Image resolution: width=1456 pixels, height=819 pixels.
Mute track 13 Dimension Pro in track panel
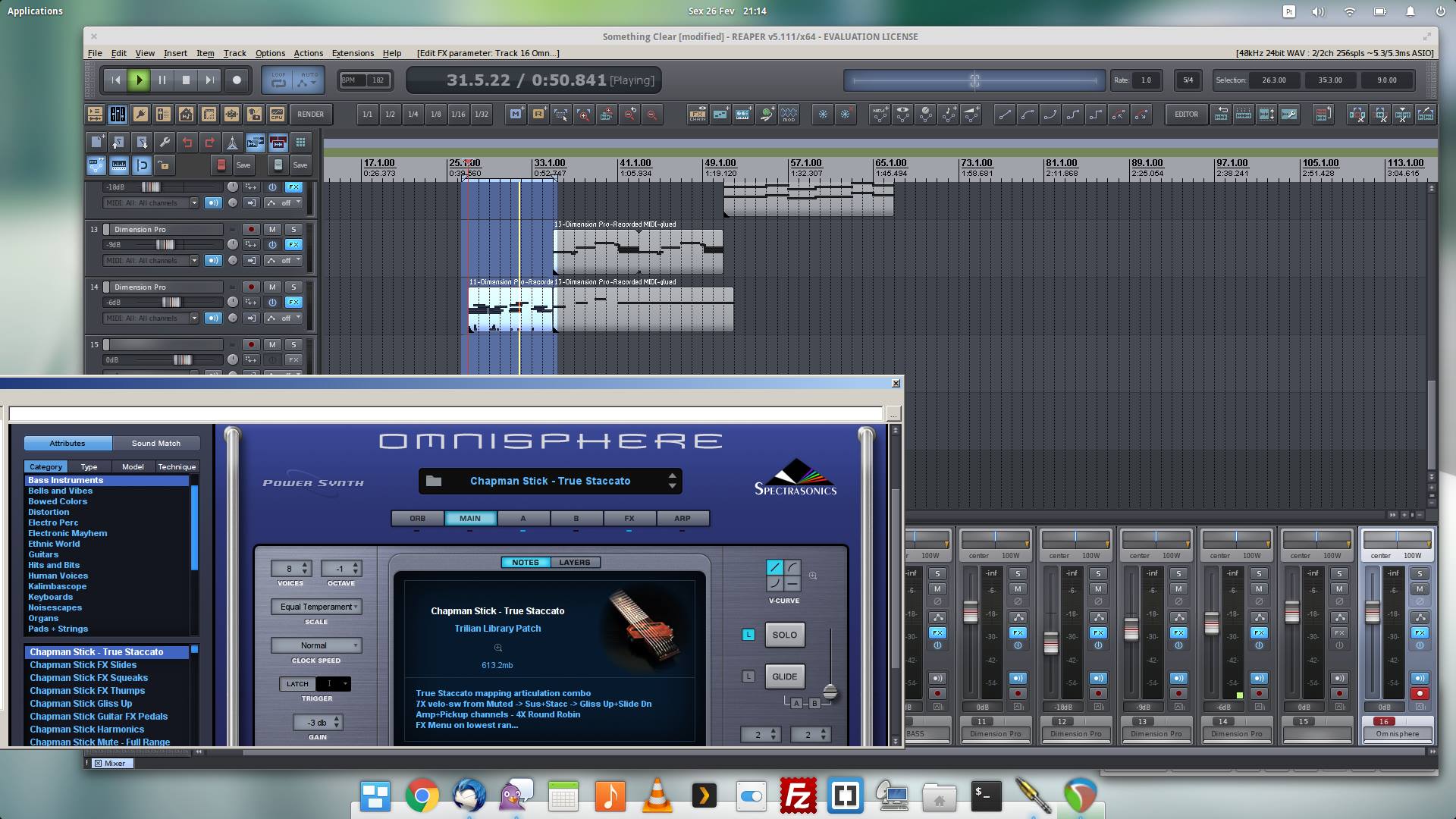tap(272, 229)
